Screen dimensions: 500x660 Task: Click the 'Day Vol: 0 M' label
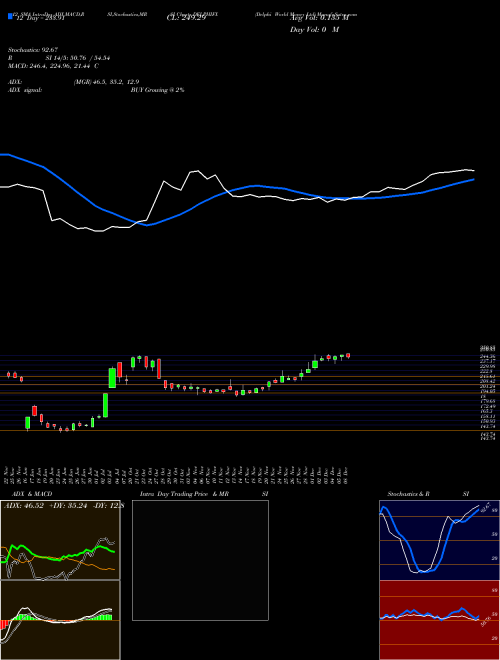click(314, 30)
